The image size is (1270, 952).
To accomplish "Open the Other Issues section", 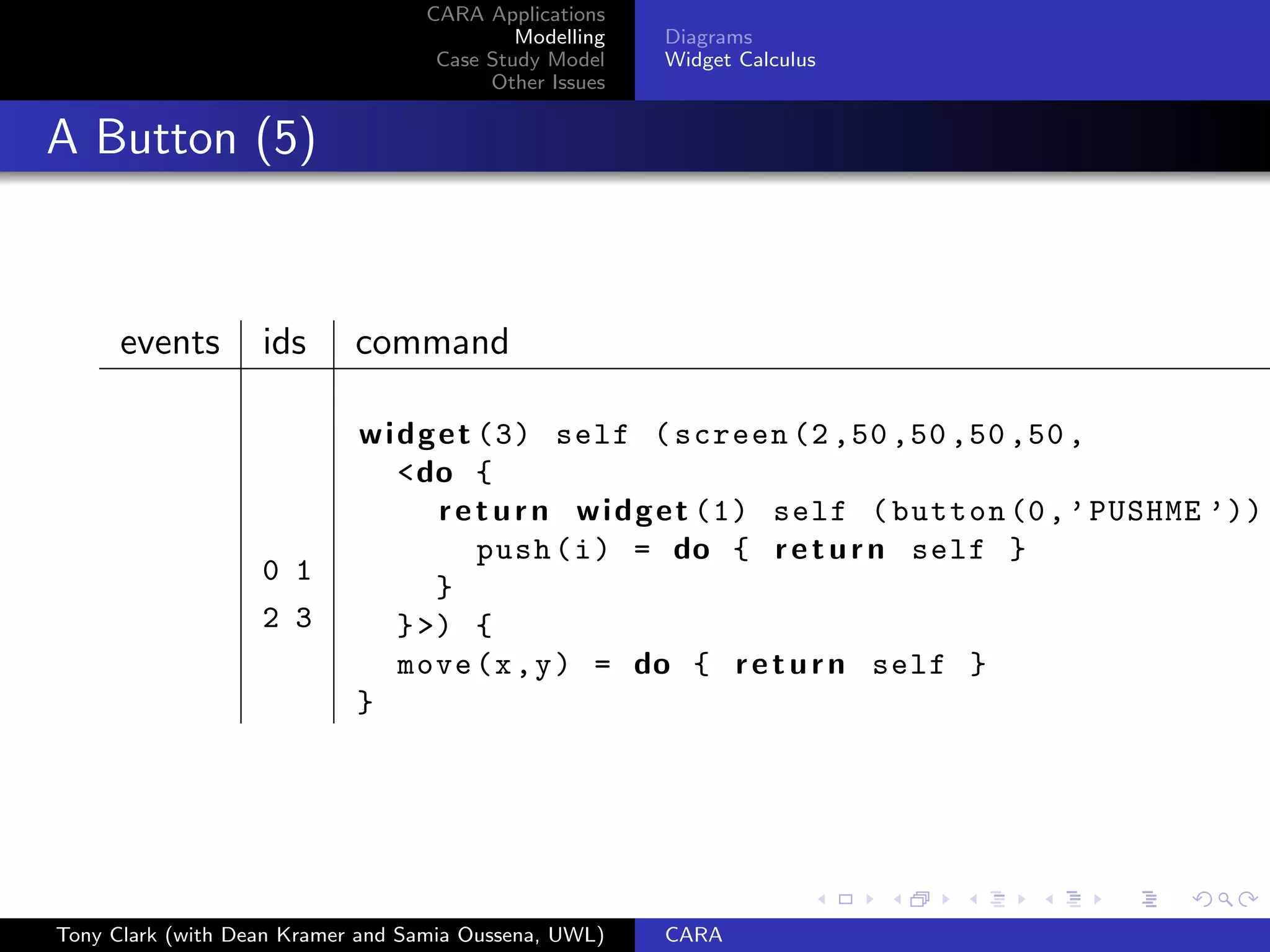I will coord(548,82).
